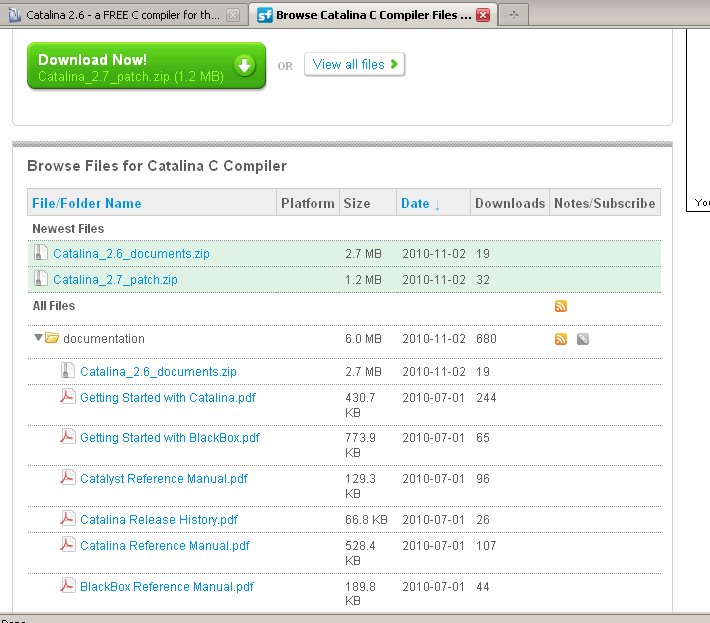Click the Newest Files section heading
The image size is (710, 623).
tap(68, 229)
